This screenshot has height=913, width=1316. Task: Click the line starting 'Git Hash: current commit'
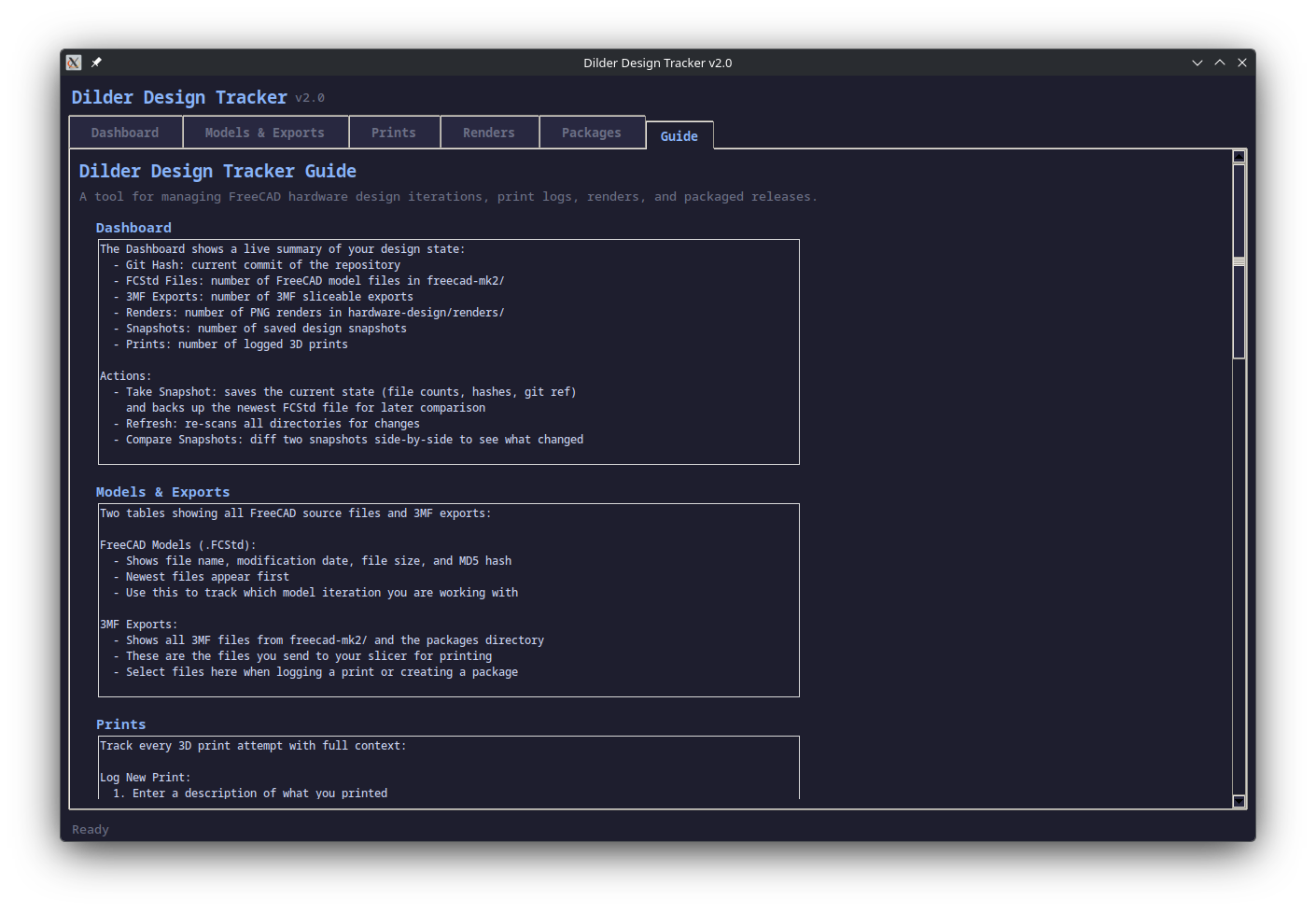pos(257,265)
